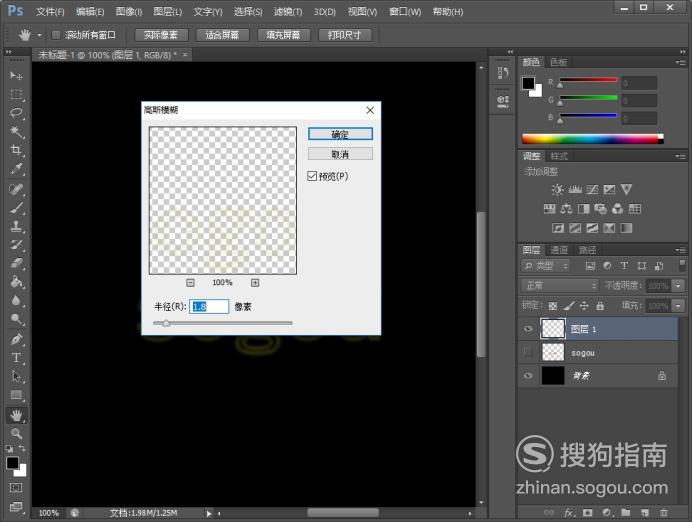Select the Path Selection tool
692x522 pixels.
16,376
